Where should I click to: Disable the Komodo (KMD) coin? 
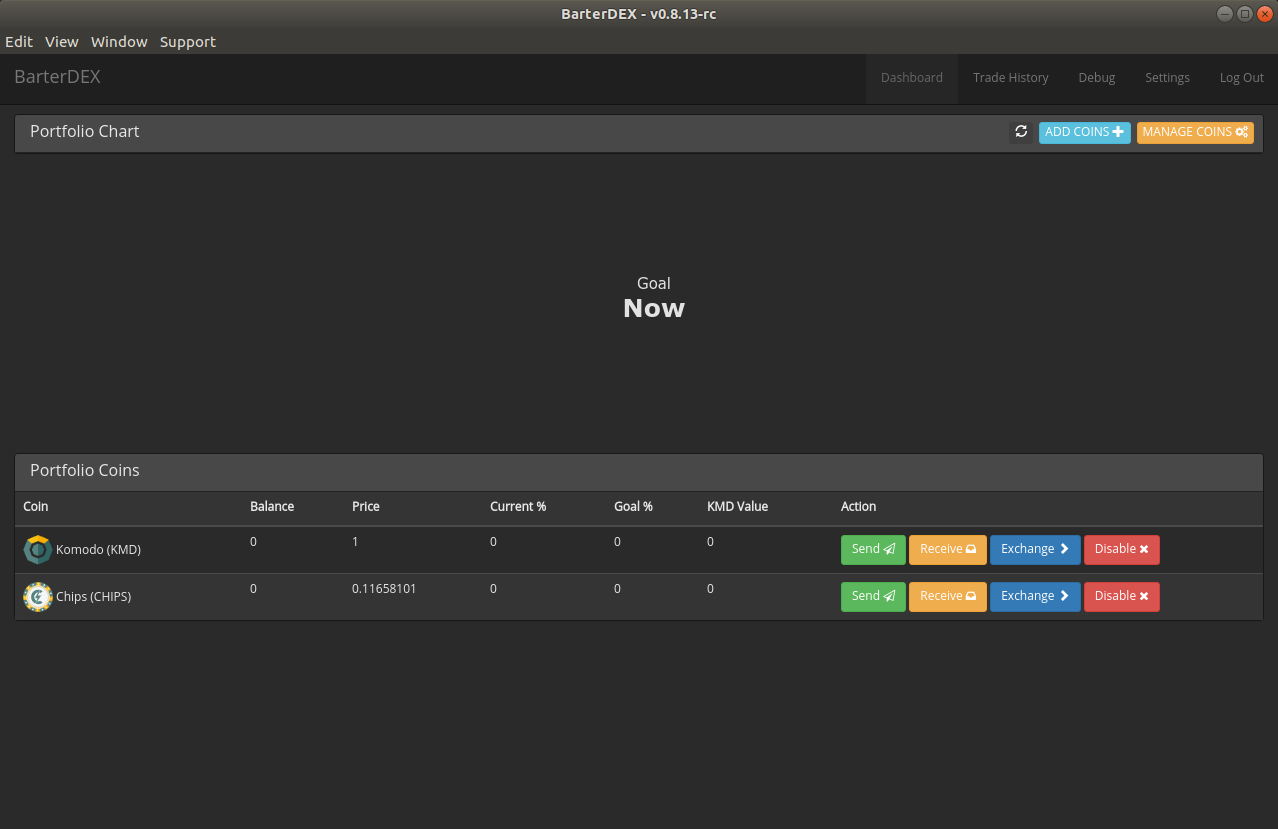click(1121, 549)
